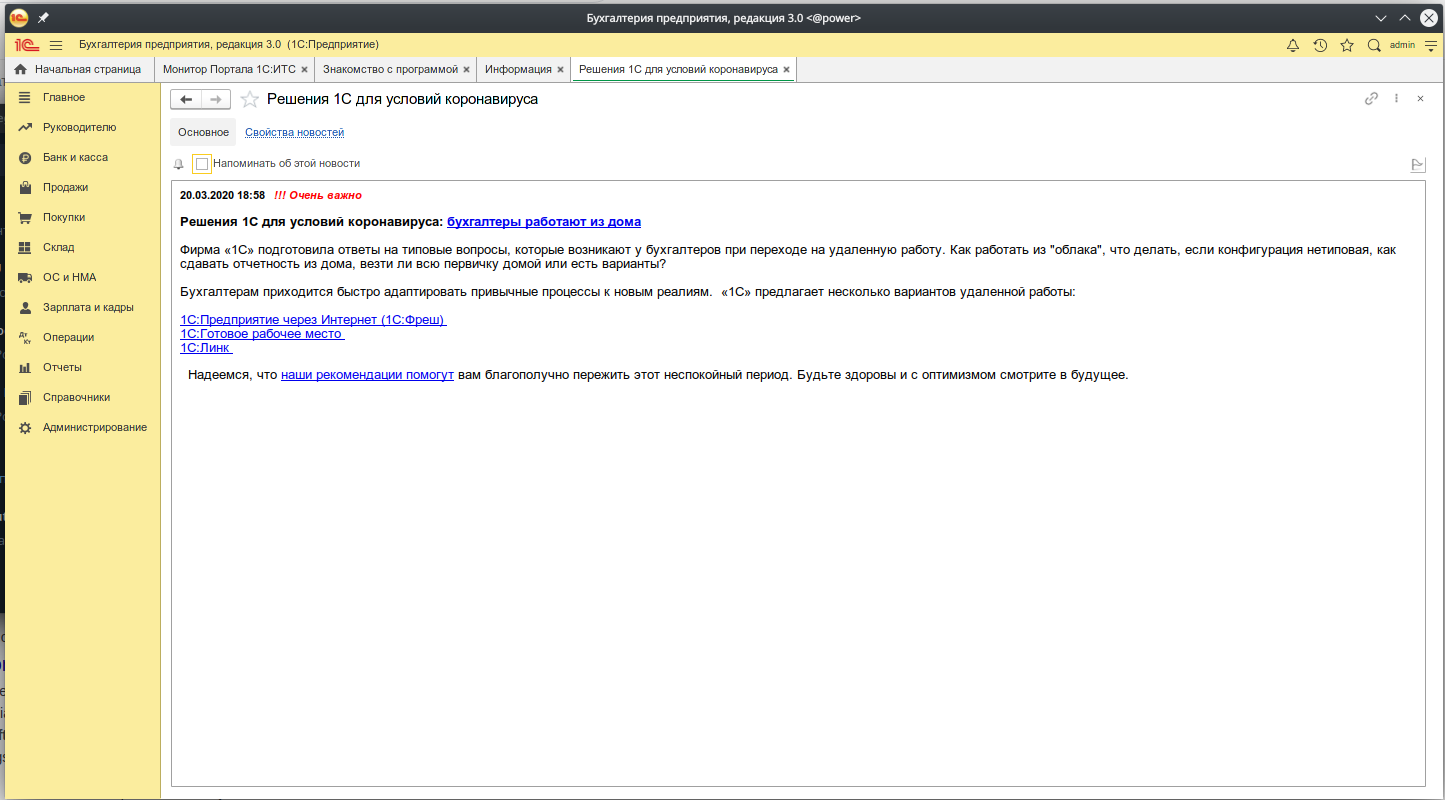
Task: Open the Свойства новостей link
Action: coord(294,132)
